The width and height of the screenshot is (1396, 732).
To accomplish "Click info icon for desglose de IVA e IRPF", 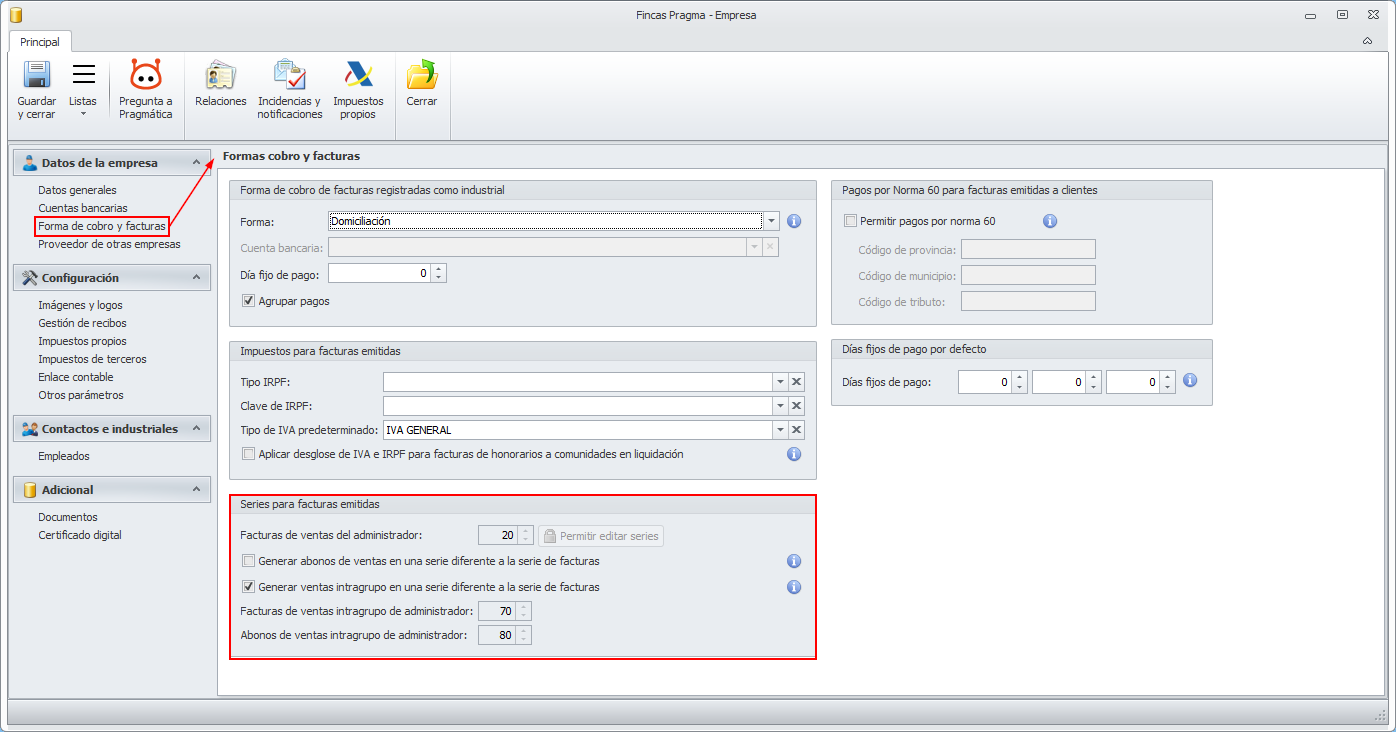I will tap(794, 454).
